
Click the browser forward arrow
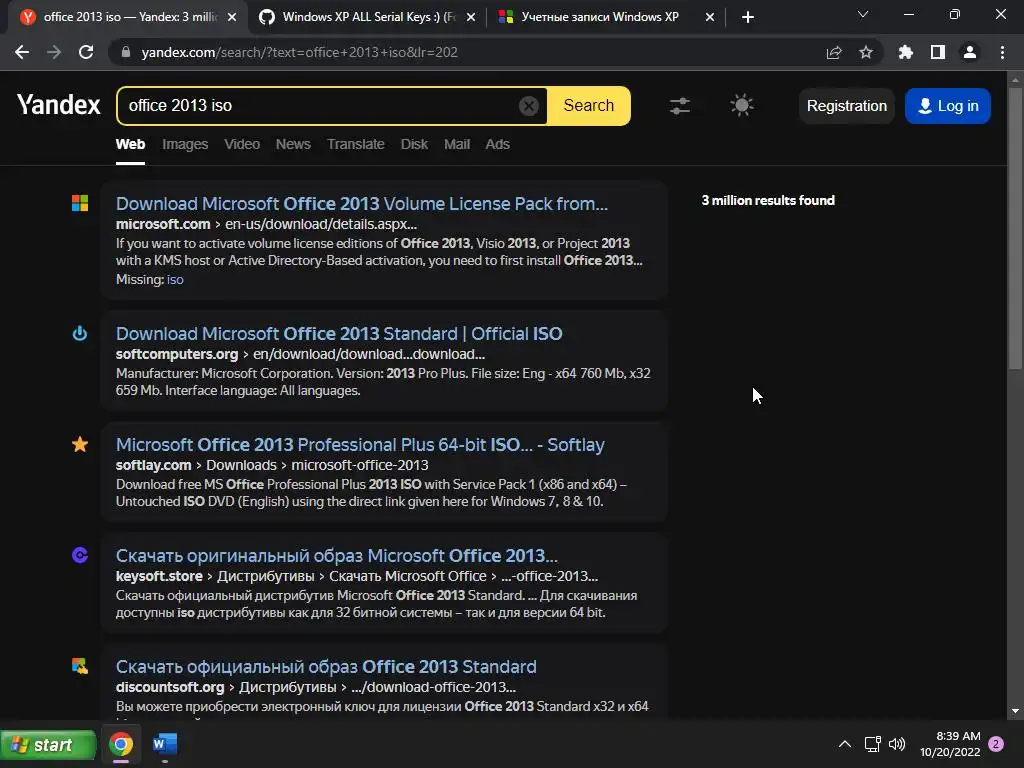[54, 52]
